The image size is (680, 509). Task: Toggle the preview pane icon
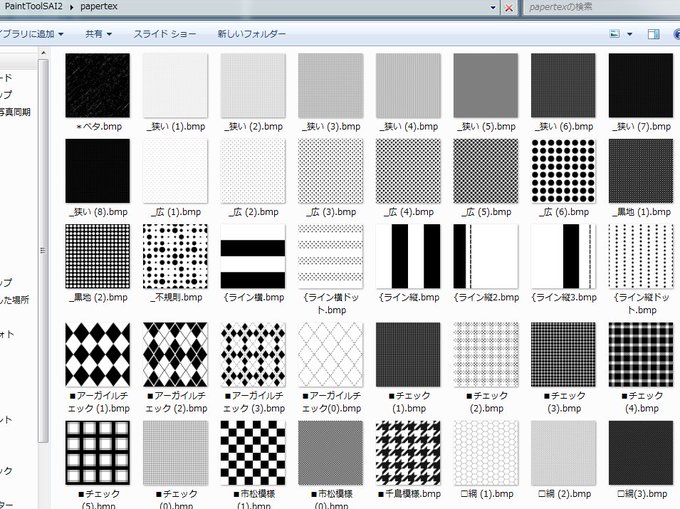click(653, 34)
